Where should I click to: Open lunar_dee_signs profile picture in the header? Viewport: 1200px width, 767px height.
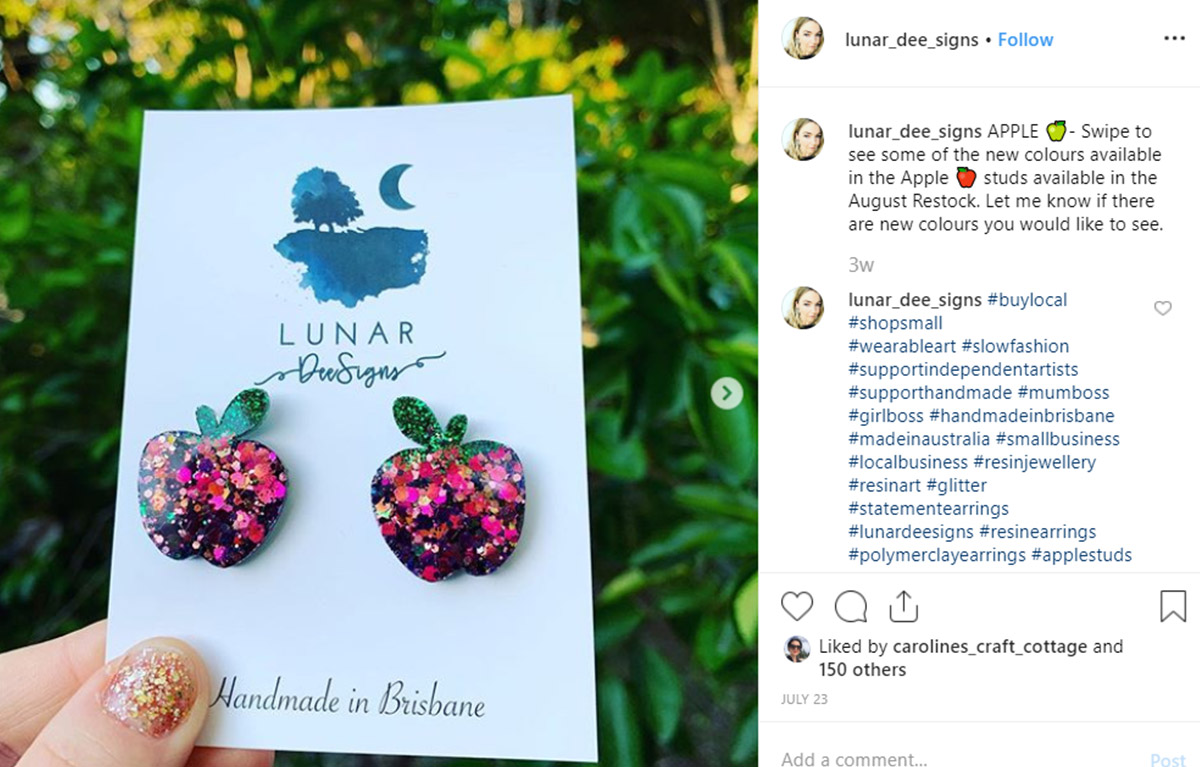pyautogui.click(x=803, y=38)
